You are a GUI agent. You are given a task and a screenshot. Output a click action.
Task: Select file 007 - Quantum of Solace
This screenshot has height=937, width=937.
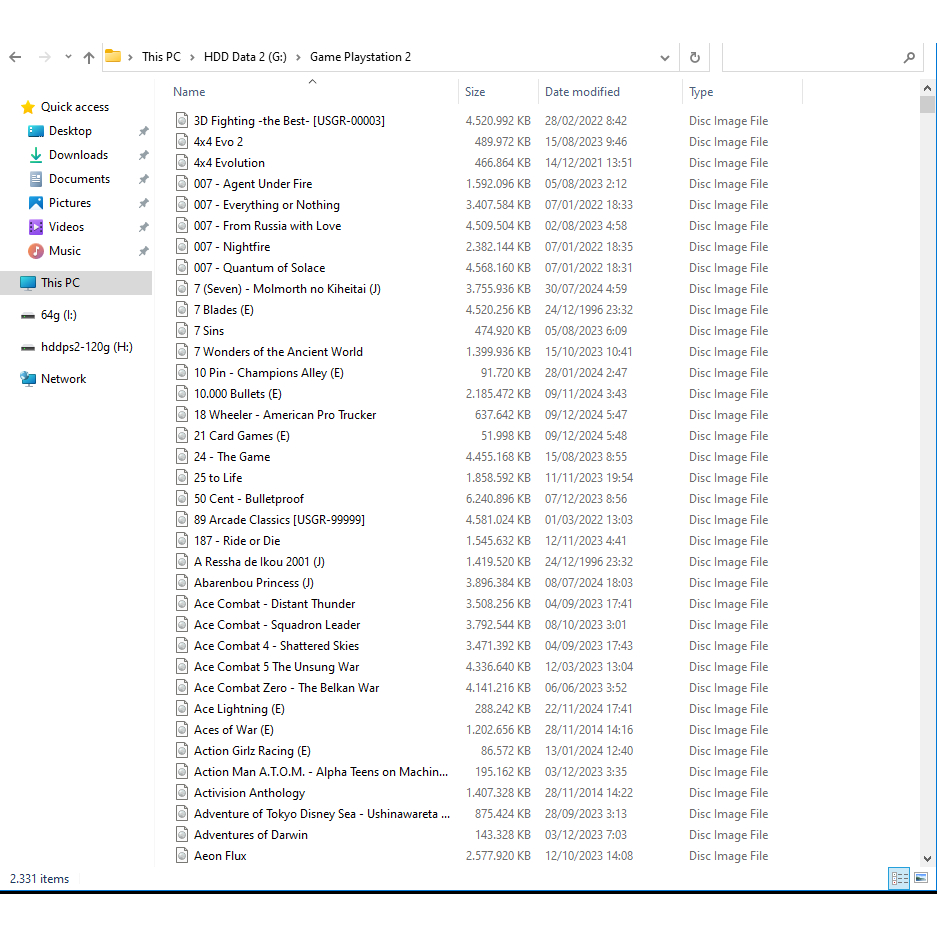[259, 268]
